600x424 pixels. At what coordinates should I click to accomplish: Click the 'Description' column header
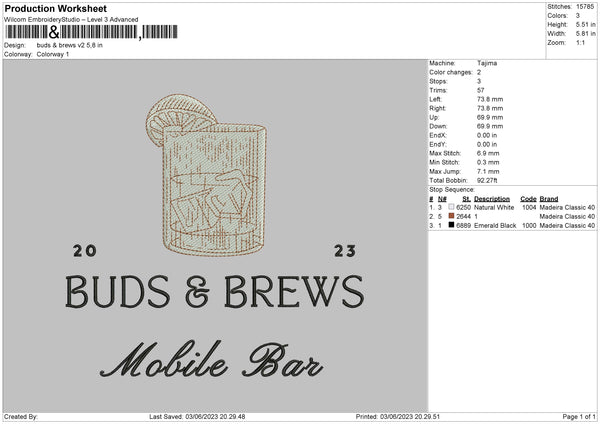point(492,199)
